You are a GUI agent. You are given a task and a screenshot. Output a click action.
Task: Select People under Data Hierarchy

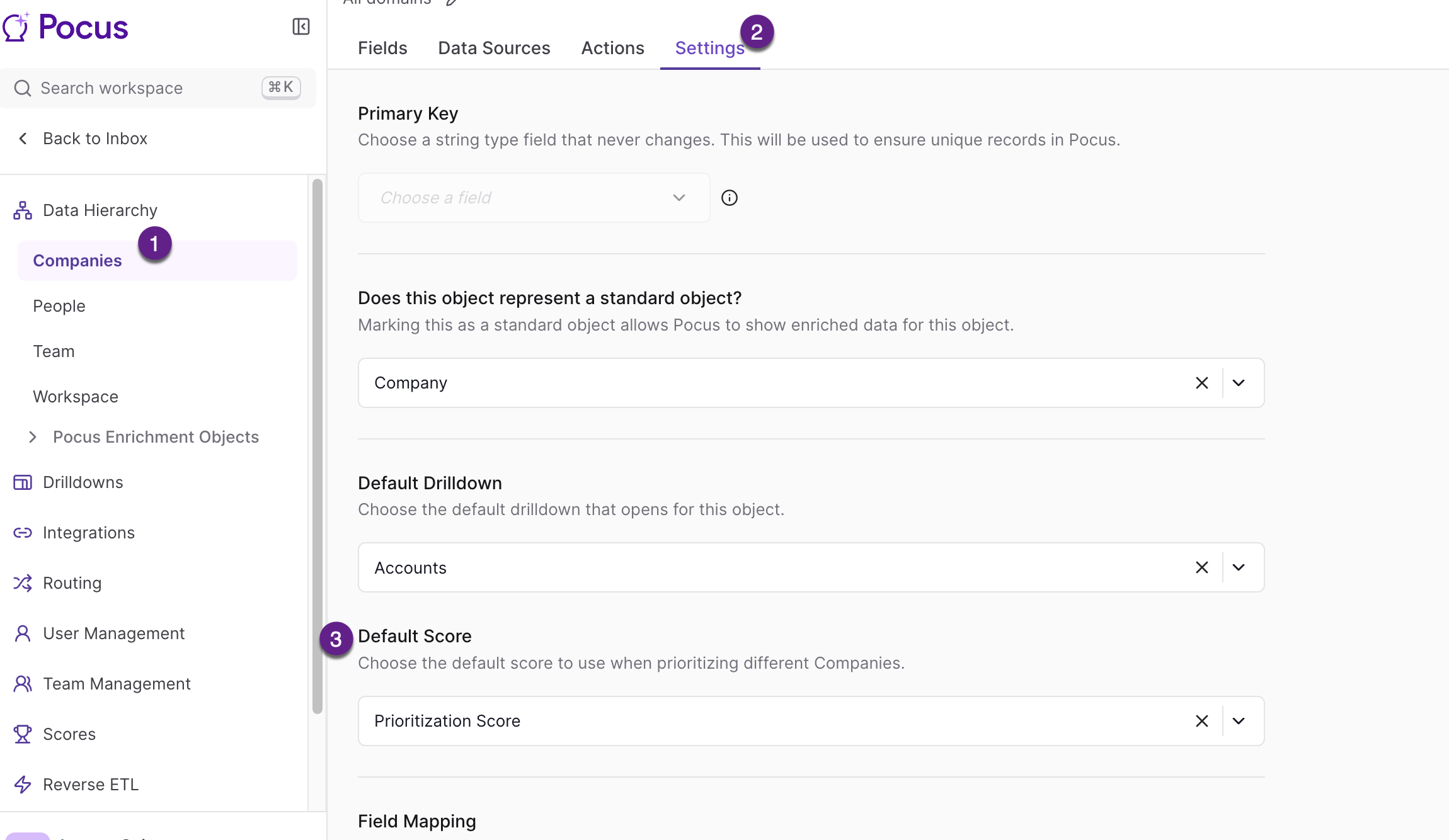click(59, 306)
